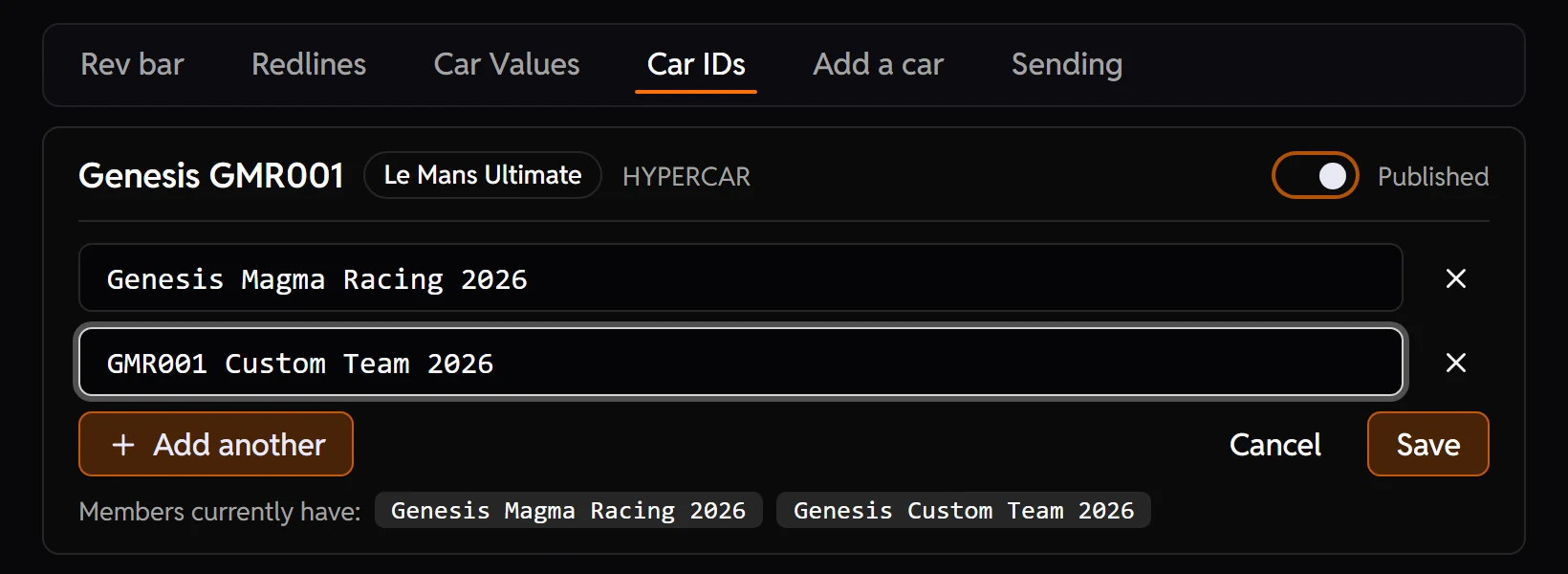Cancel the car ID edits
The width and height of the screenshot is (1568, 574).
coord(1274,444)
